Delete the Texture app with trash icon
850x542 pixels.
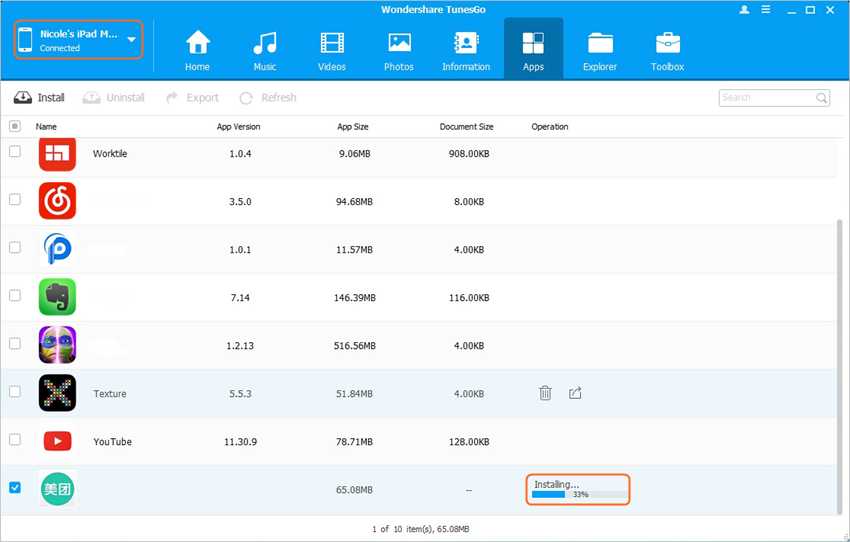click(x=545, y=393)
